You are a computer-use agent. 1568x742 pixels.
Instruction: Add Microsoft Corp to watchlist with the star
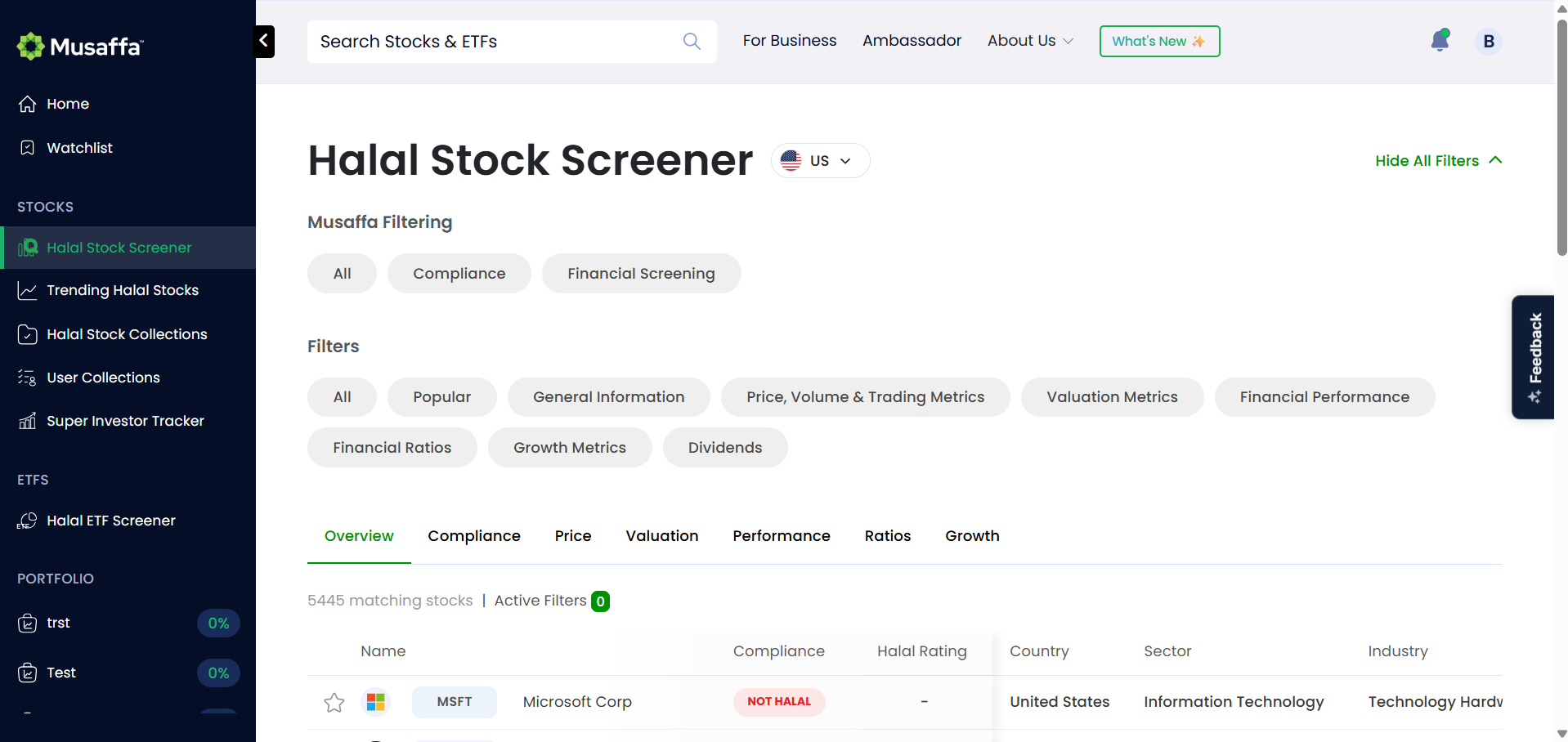334,702
